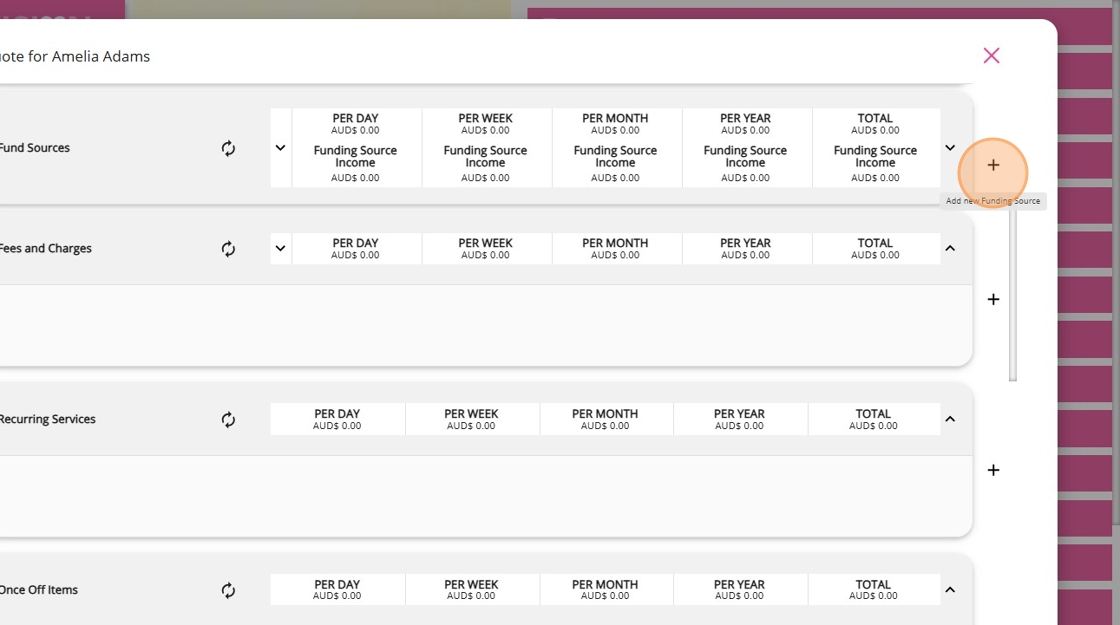
Task: Refresh the Once Off Items totals
Action: click(228, 590)
